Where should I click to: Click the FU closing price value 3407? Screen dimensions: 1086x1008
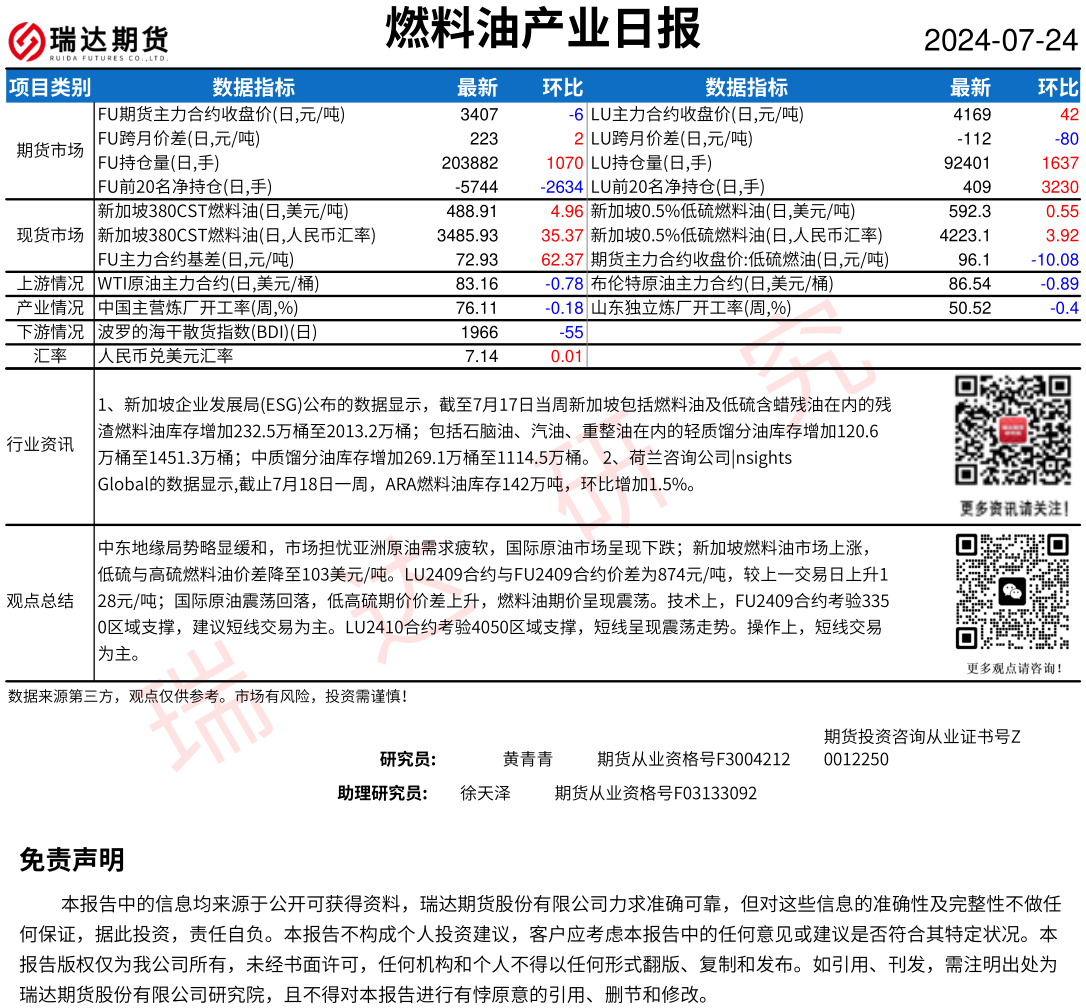click(x=479, y=115)
